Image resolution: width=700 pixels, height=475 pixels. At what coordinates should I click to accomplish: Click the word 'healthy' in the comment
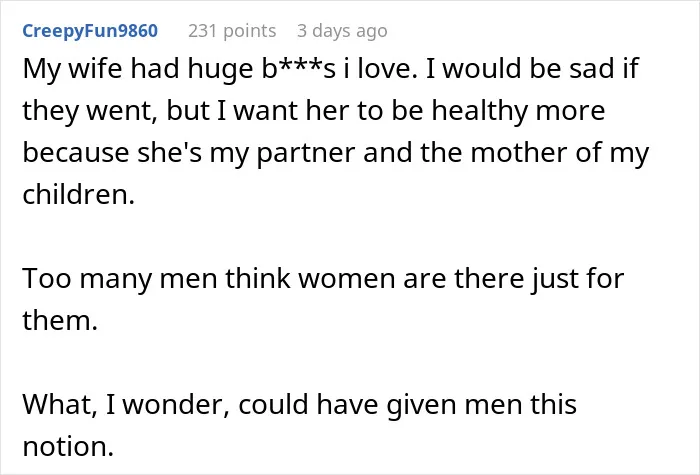click(479, 112)
